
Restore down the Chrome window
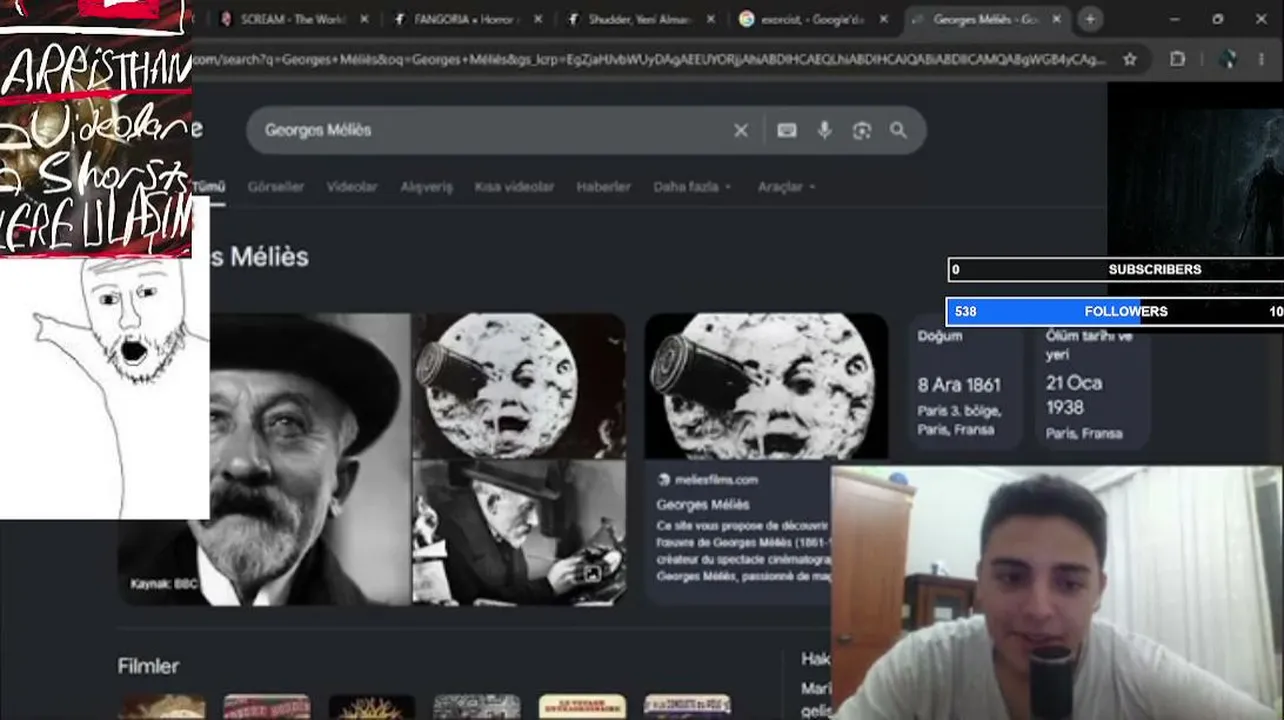coord(1217,19)
